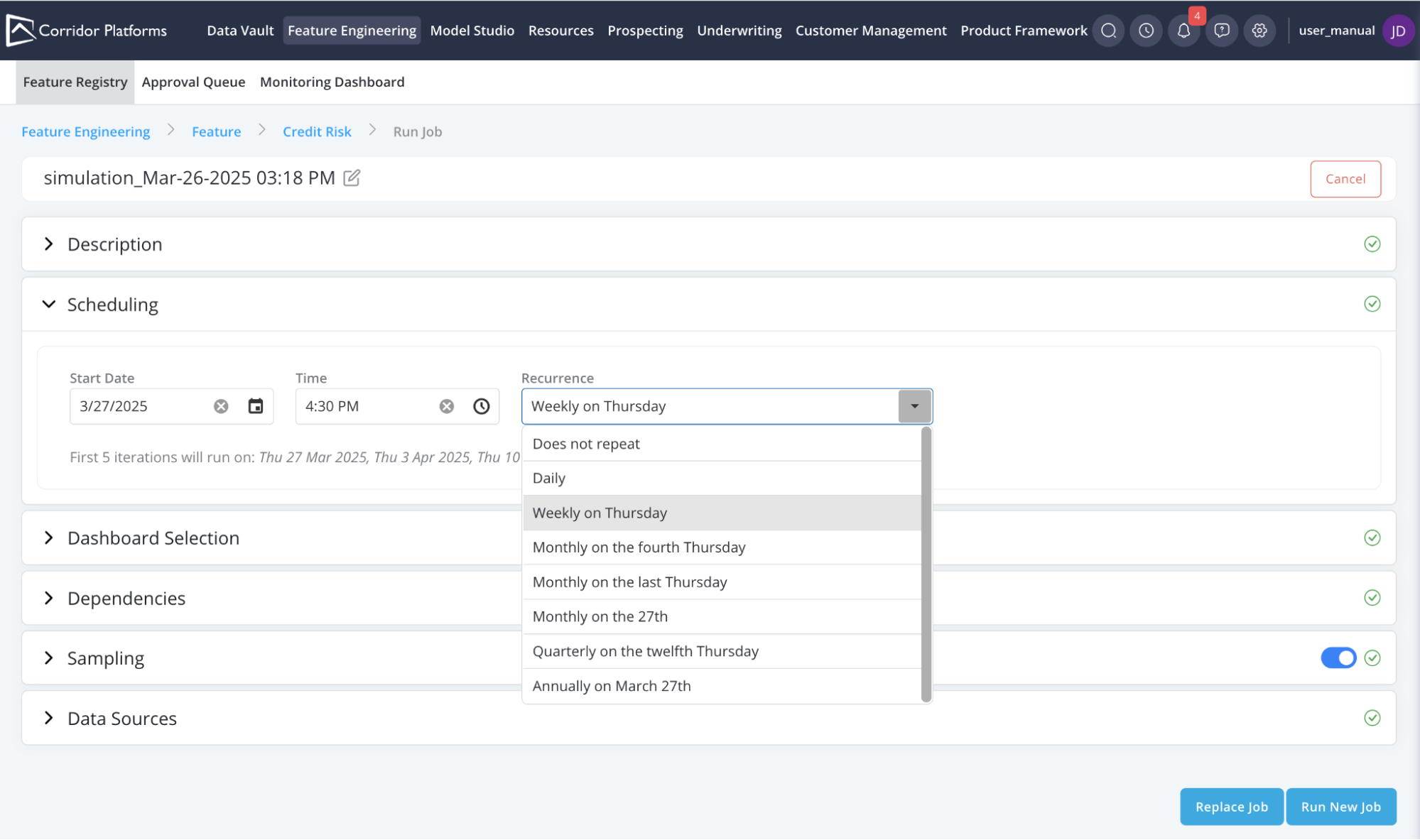
Task: Click the clock time picker icon
Action: [482, 406]
